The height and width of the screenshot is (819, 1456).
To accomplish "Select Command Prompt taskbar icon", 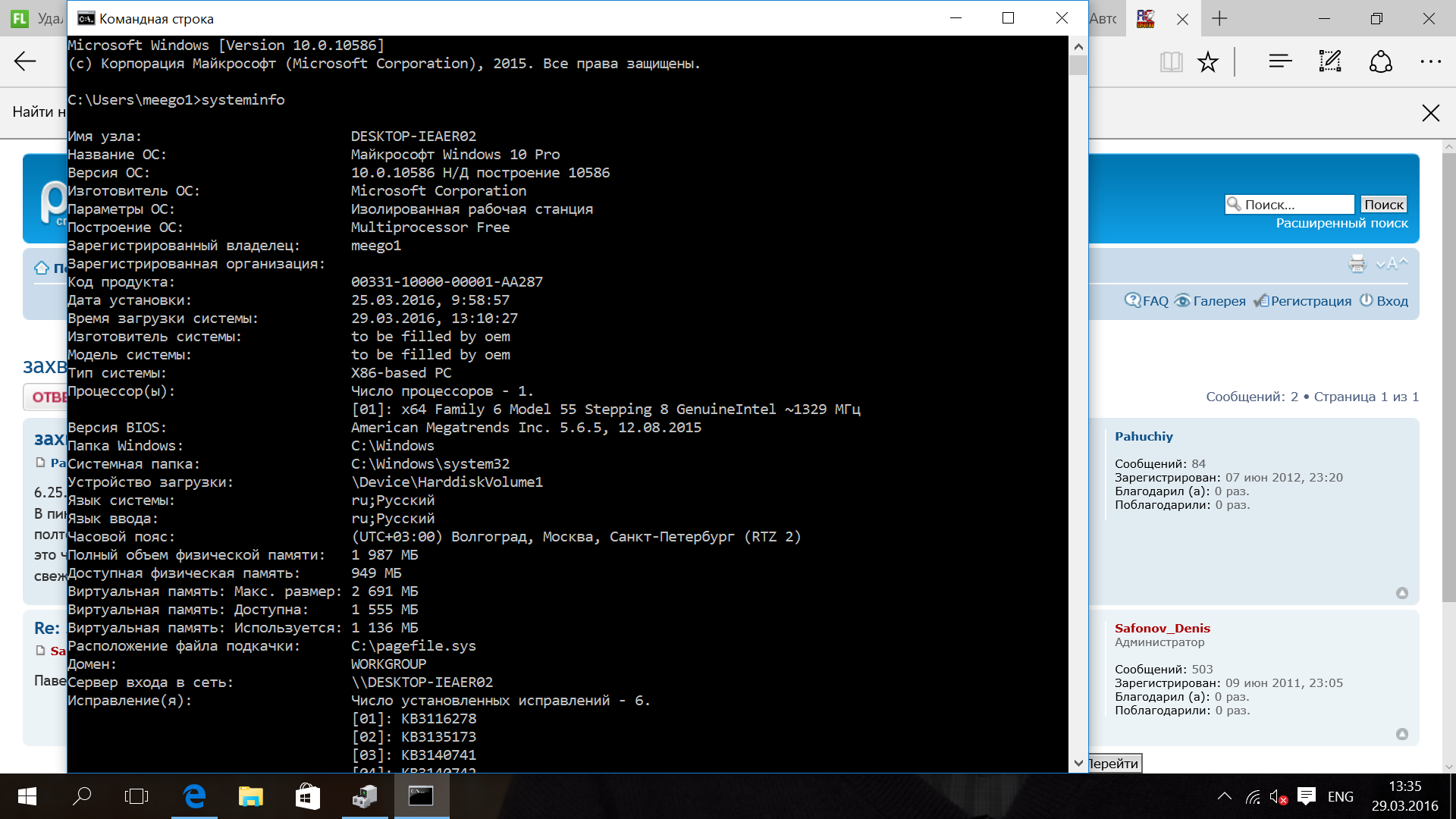I will 421,796.
